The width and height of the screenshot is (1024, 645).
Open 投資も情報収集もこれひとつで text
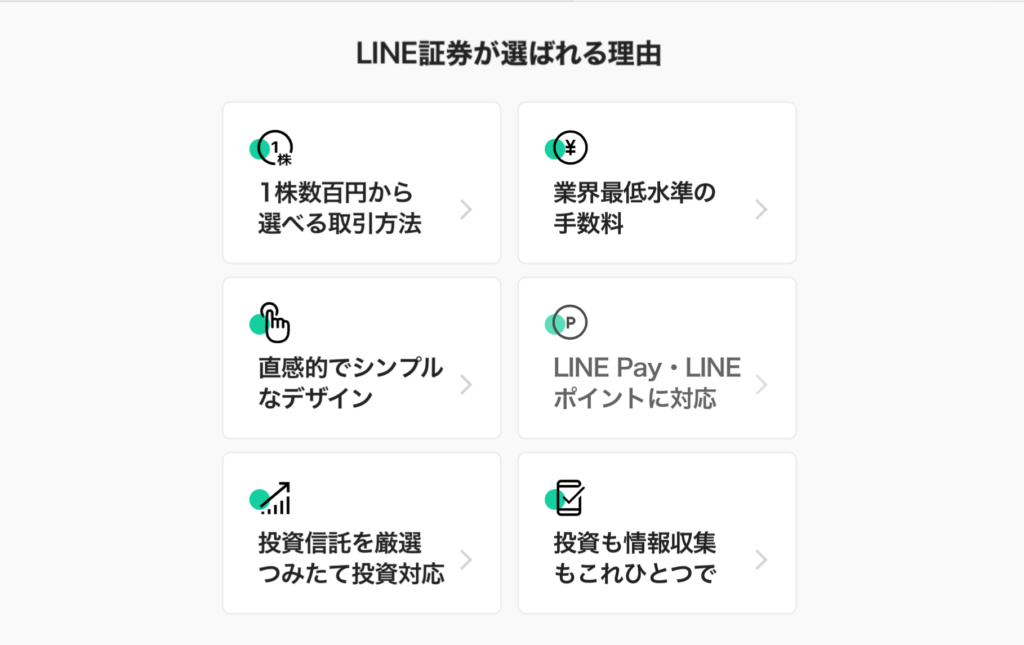pos(635,558)
